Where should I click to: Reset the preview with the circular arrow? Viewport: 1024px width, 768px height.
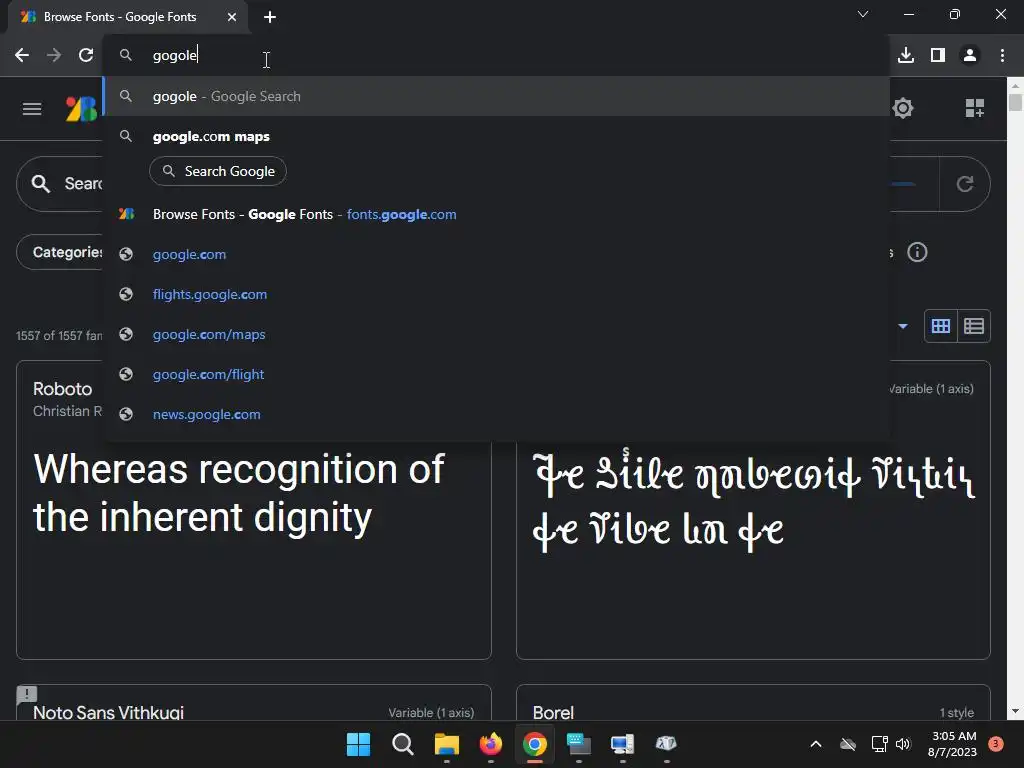(x=965, y=184)
